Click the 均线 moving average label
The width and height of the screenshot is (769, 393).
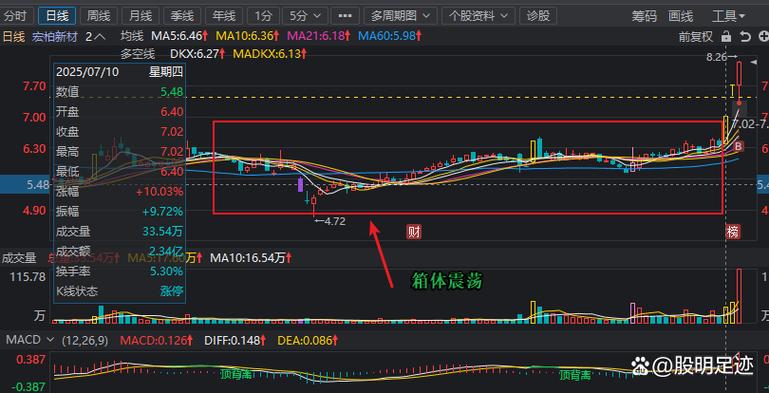coord(131,36)
